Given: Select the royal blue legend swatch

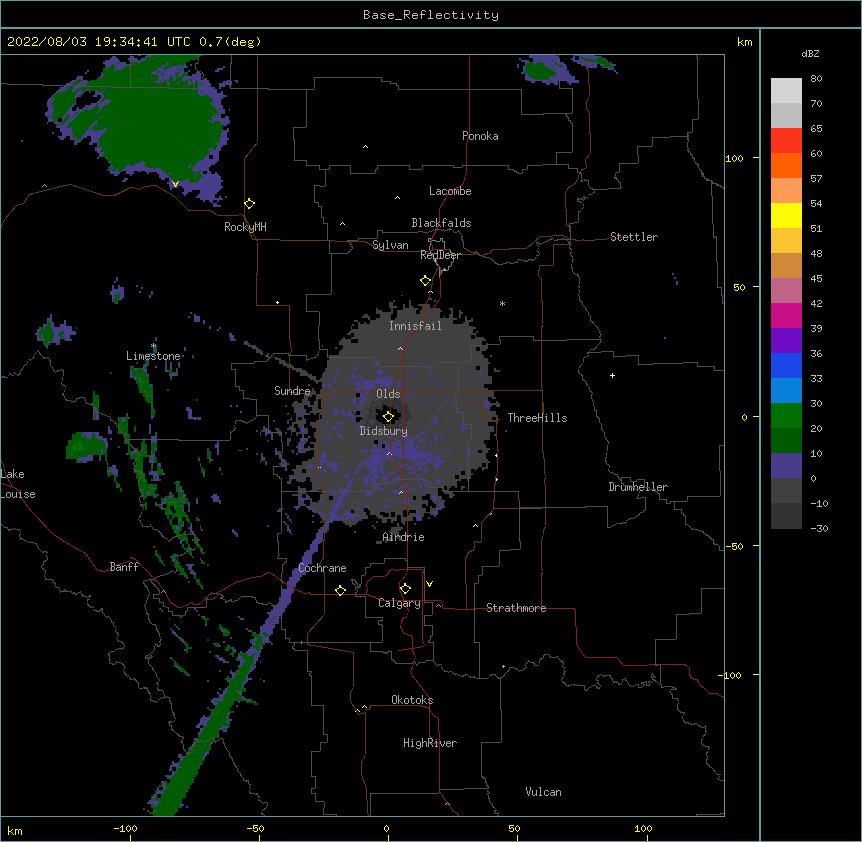Looking at the screenshot, I should click(786, 365).
